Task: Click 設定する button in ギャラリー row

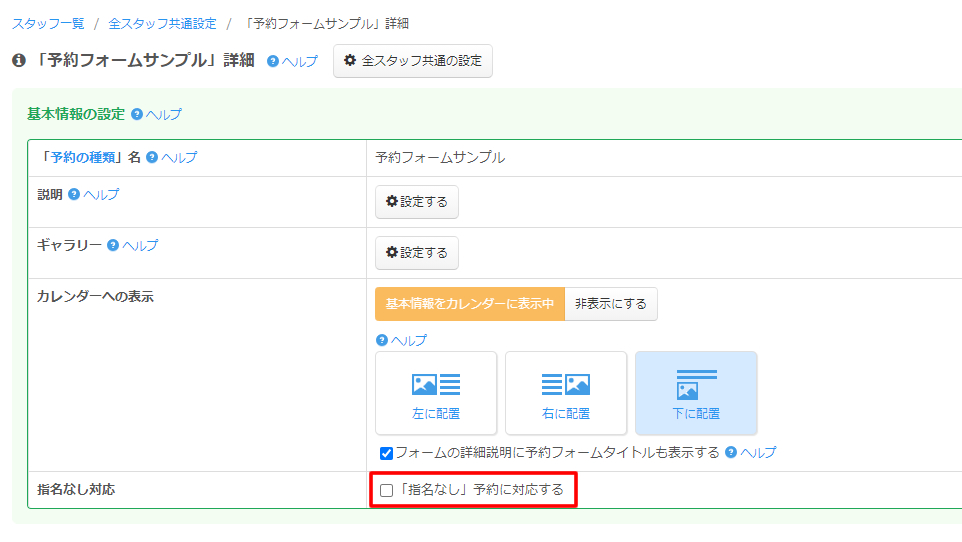Action: click(x=416, y=253)
